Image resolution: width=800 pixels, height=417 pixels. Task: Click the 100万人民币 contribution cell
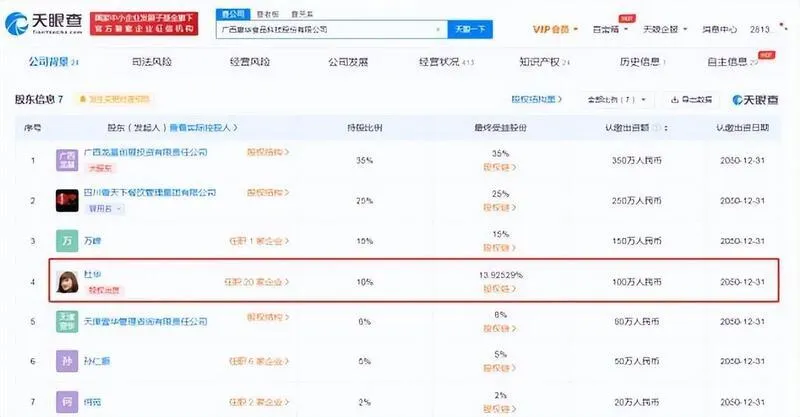(636, 282)
